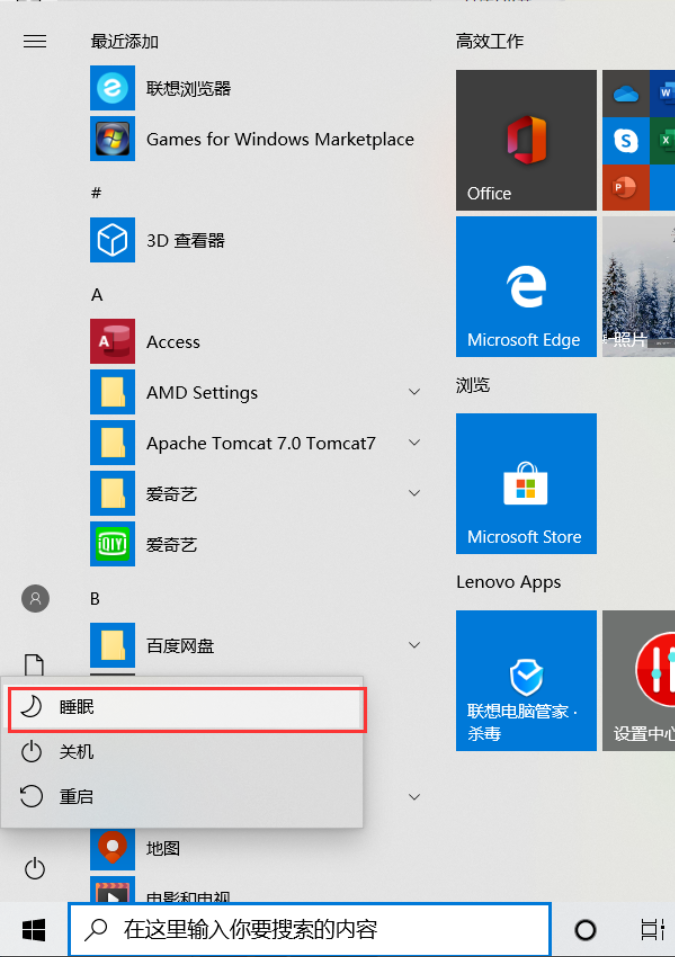The width and height of the screenshot is (675, 957).
Task: Open the Word tile
Action: [x=663, y=93]
